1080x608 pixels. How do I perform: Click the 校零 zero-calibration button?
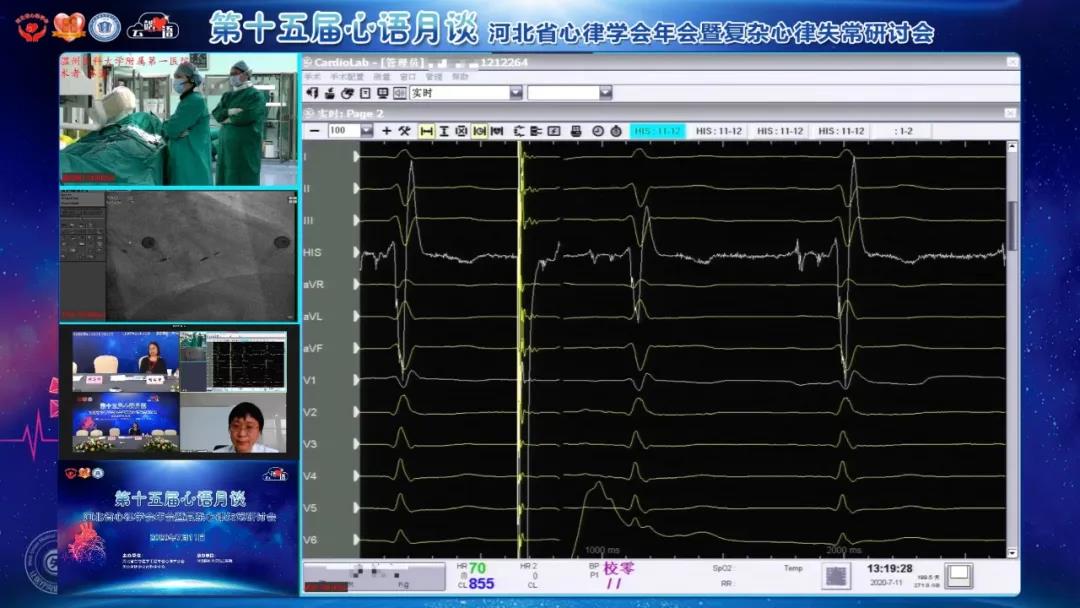point(619,569)
